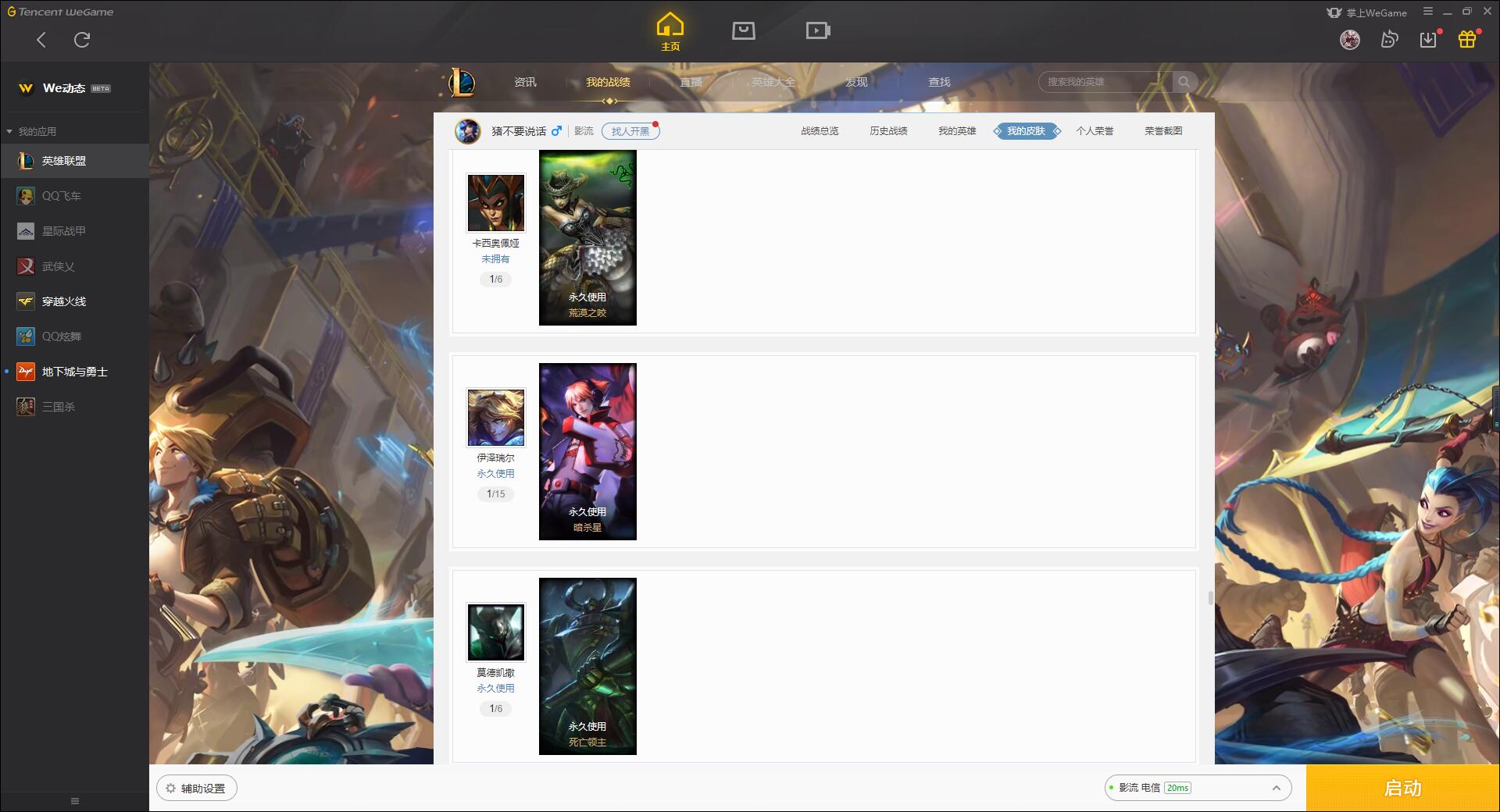
Task: Switch to 我的皮肤 subtab
Action: coord(1027,131)
